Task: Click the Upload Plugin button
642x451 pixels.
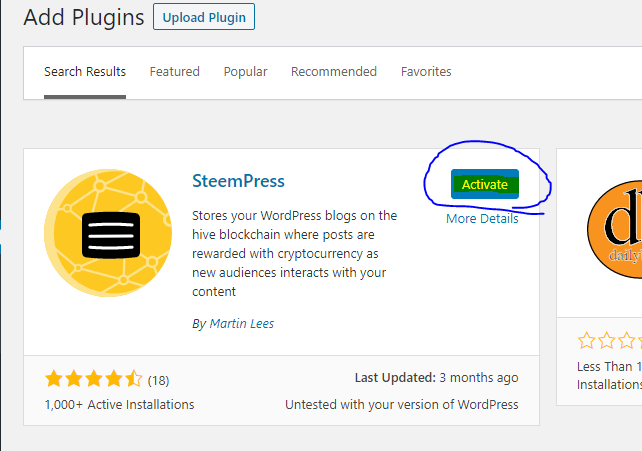Action: point(204,17)
